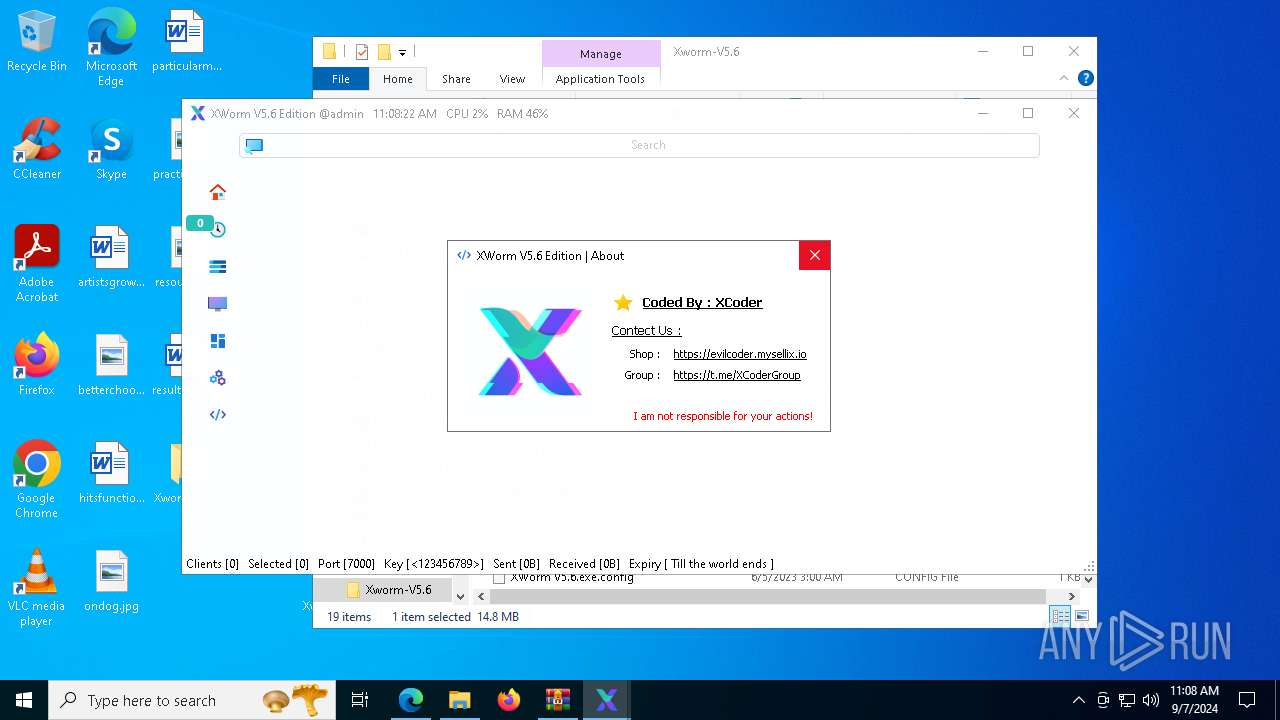Switch to the View tab in Explorer
The height and width of the screenshot is (720, 1280).
pyautogui.click(x=512, y=79)
